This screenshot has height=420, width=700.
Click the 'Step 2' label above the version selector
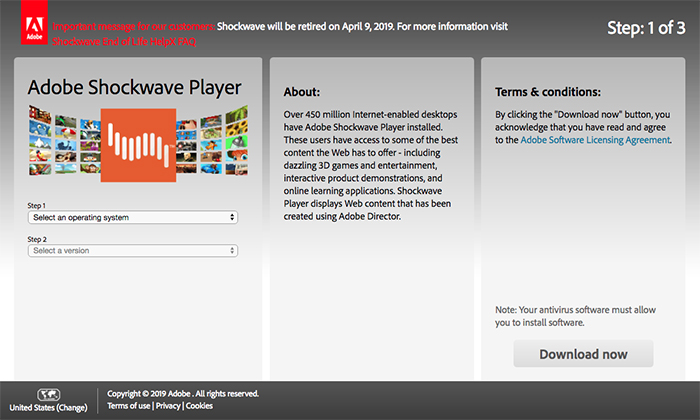click(37, 239)
